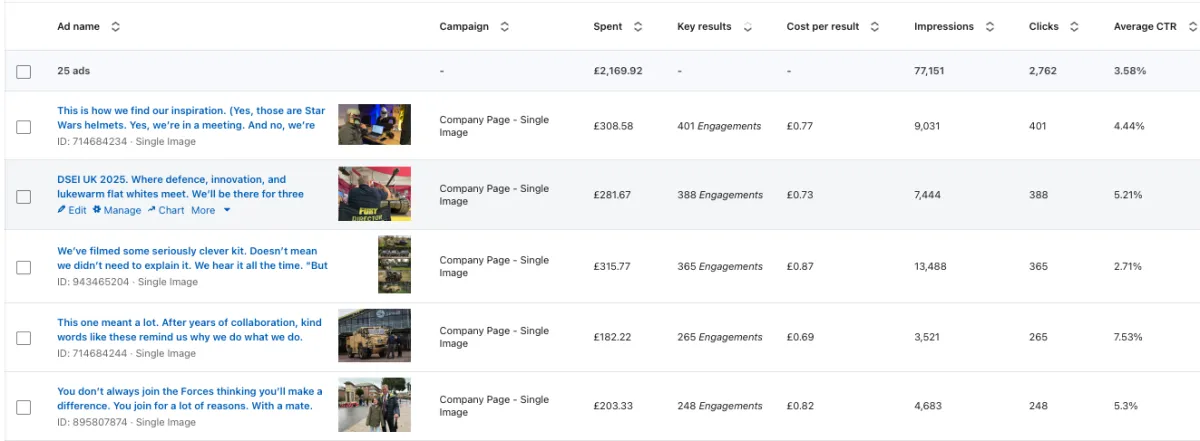Select checkbox for the Forces mate ad

pyautogui.click(x=24, y=407)
